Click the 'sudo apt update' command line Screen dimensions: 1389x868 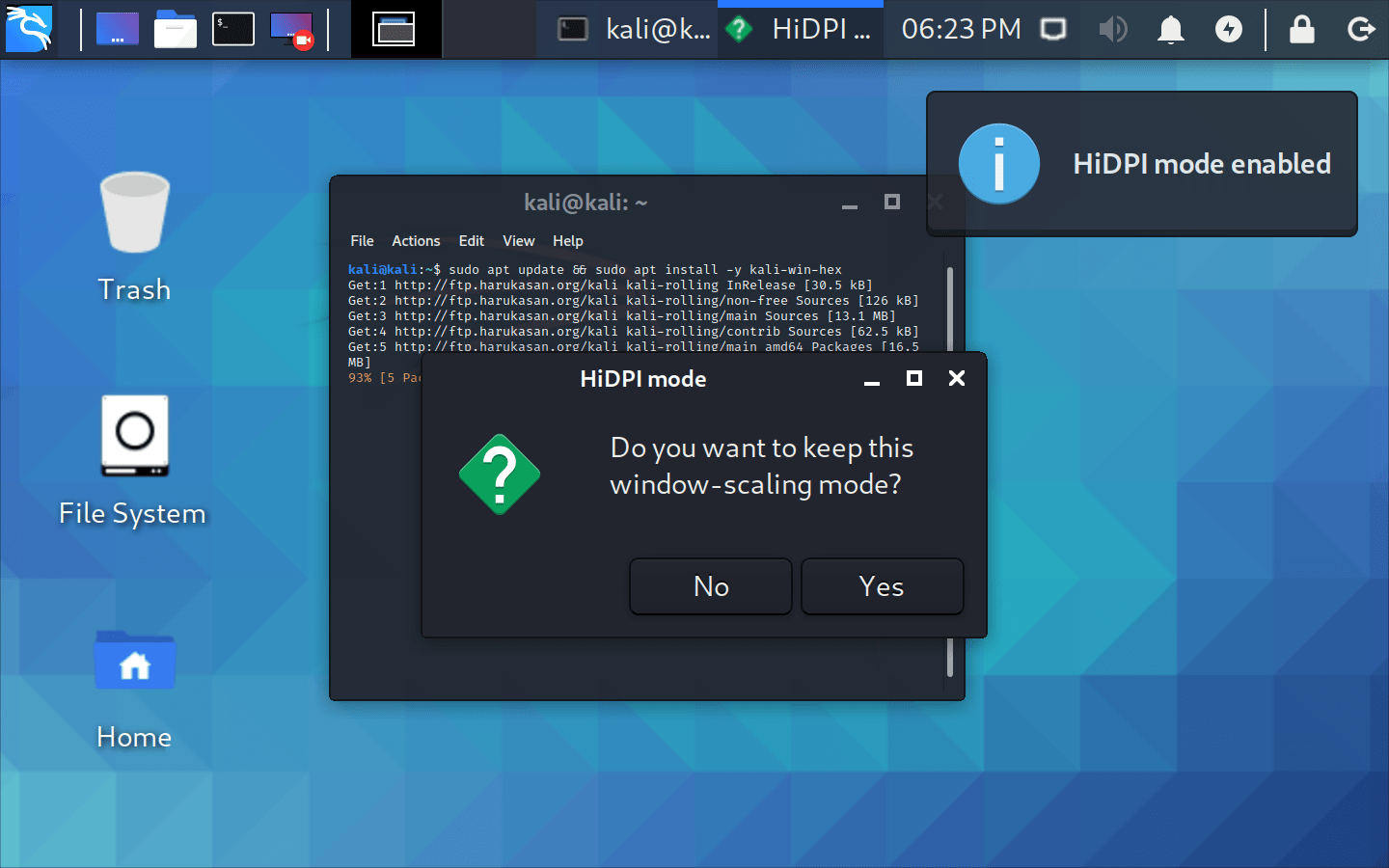click(595, 270)
